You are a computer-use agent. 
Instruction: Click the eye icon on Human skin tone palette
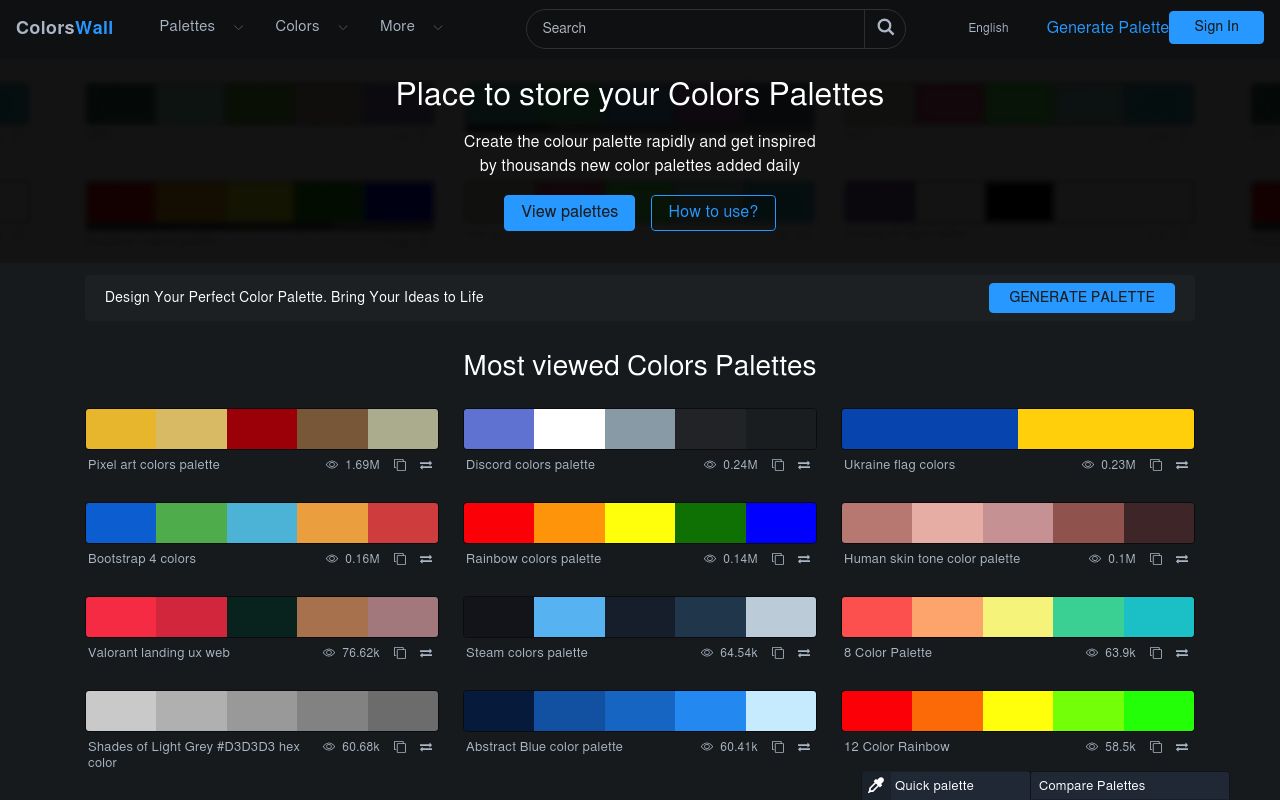tap(1094, 559)
